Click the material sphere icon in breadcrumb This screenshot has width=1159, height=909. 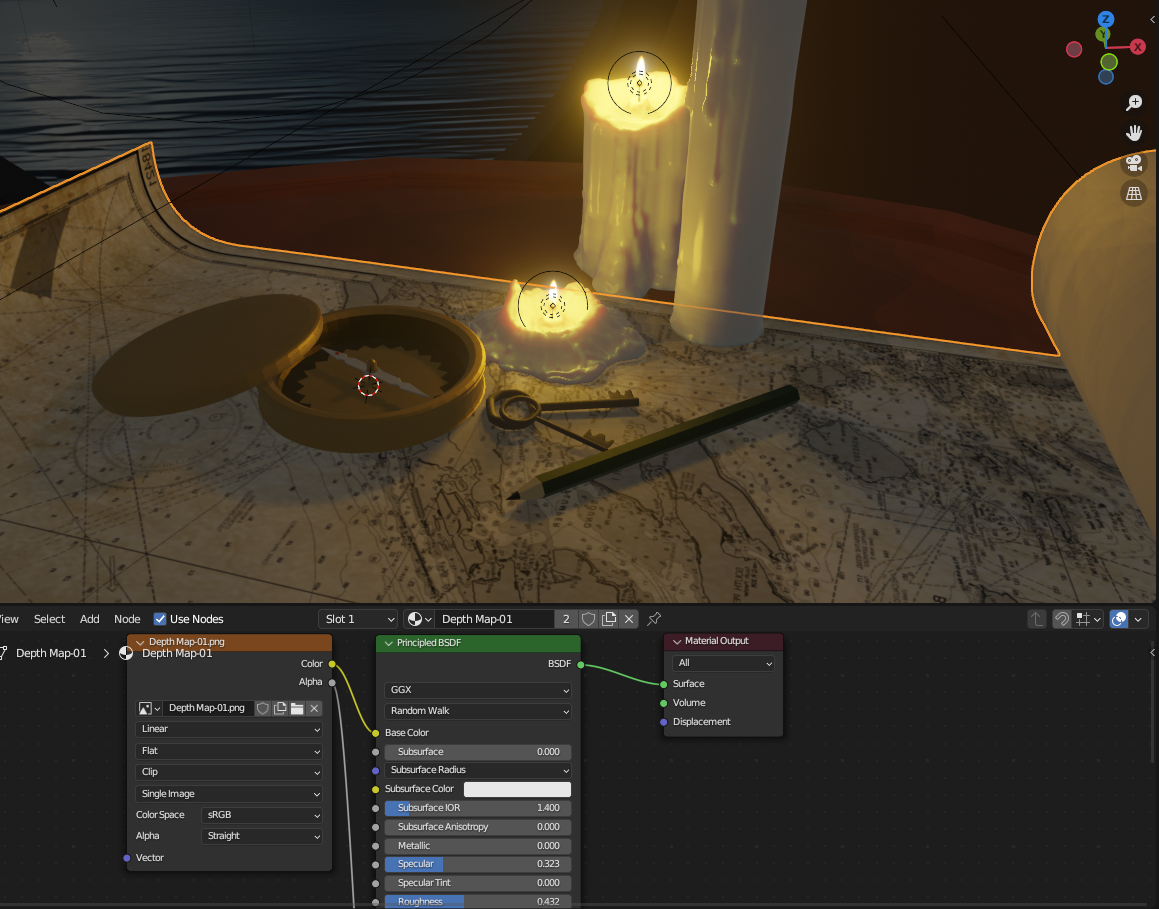pyautogui.click(x=126, y=653)
